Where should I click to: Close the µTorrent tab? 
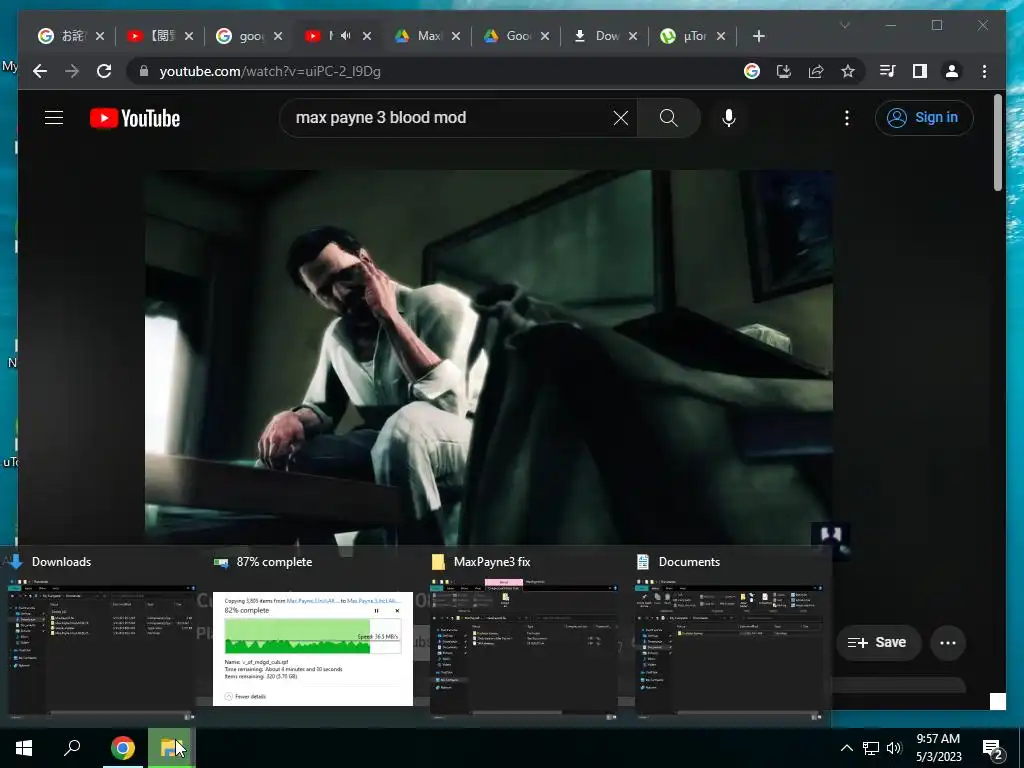click(721, 36)
